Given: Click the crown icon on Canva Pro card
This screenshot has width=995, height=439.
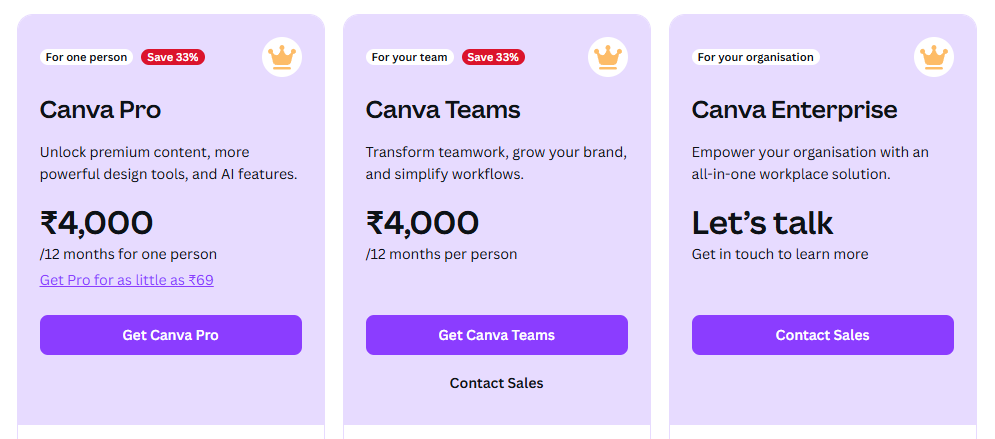Looking at the screenshot, I should [282, 57].
